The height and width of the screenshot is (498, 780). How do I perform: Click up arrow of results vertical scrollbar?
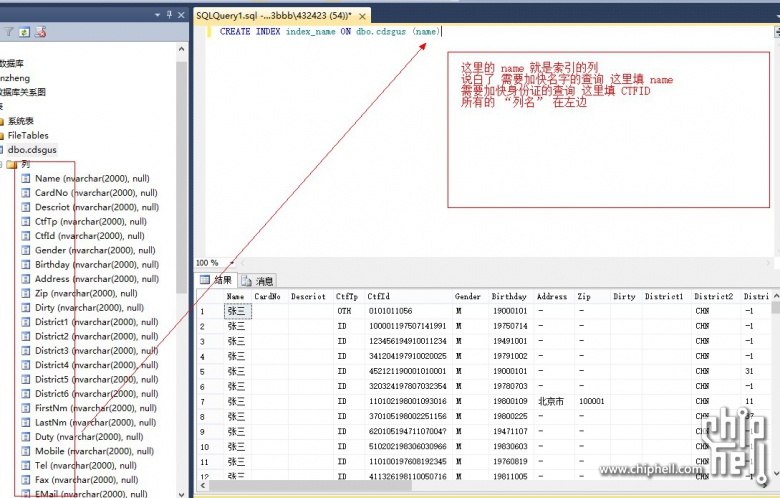(776, 297)
